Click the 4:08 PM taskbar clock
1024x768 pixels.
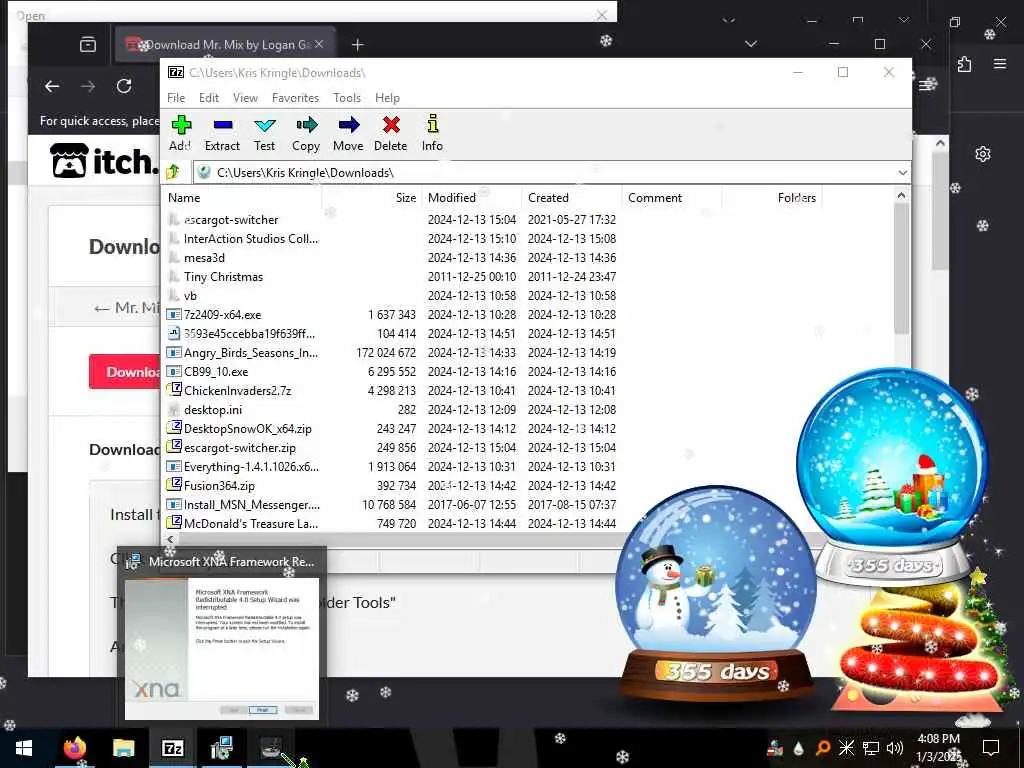point(938,739)
